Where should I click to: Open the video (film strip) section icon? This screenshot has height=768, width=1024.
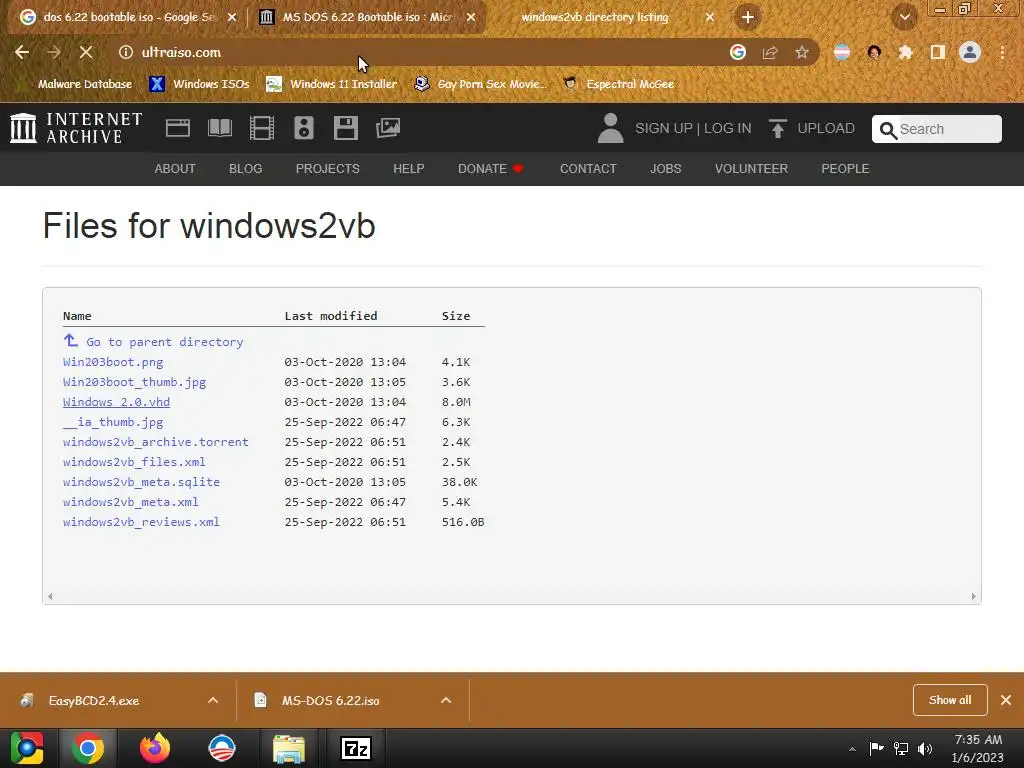[x=262, y=128]
